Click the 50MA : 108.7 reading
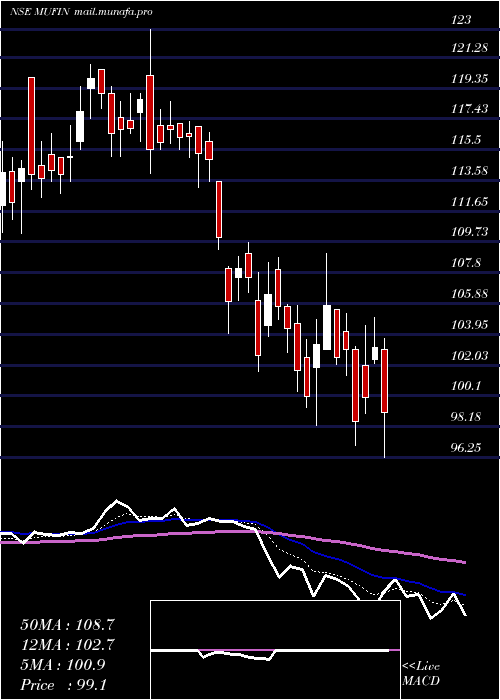 click(67, 625)
